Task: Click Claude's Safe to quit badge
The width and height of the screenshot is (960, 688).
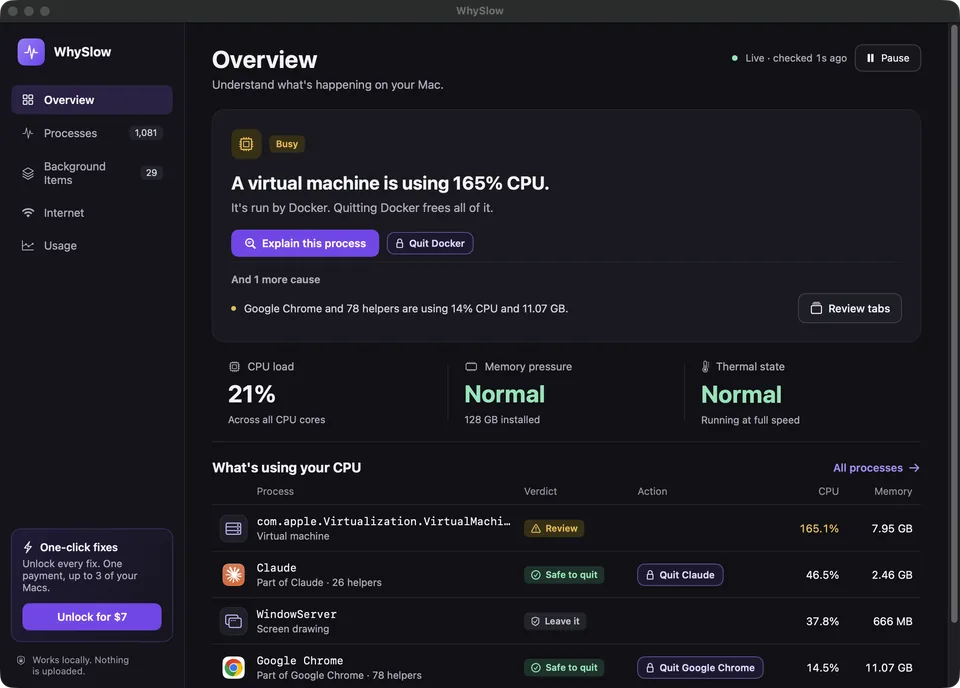Action: coord(564,575)
